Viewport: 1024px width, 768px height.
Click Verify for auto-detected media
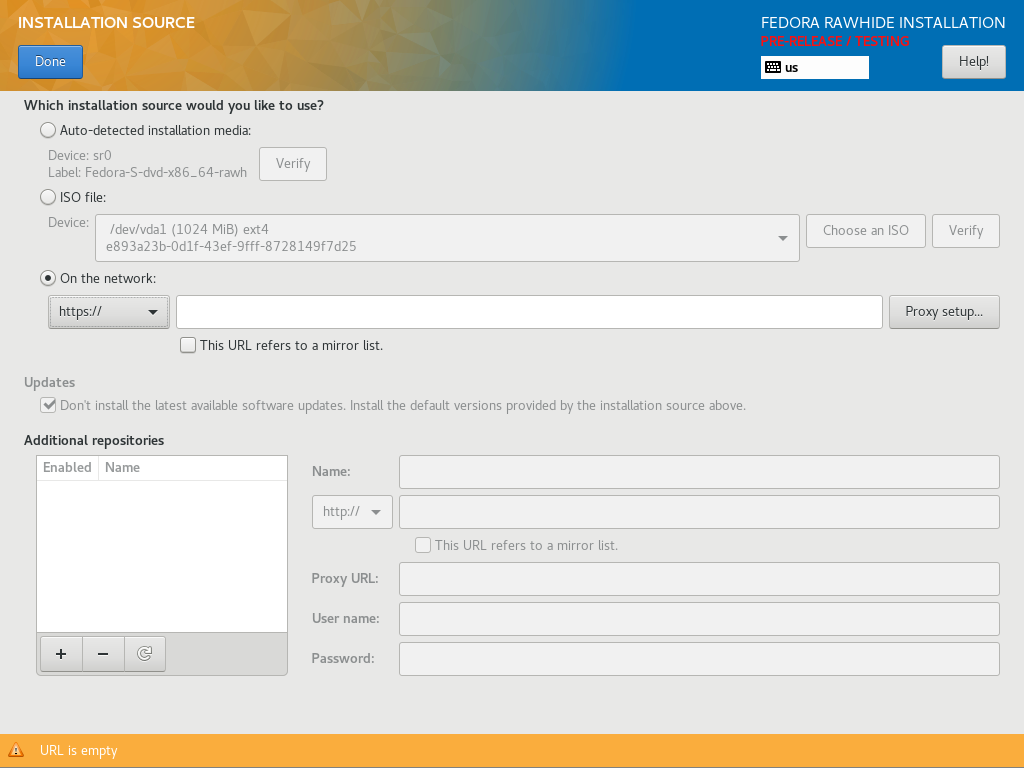click(x=293, y=163)
